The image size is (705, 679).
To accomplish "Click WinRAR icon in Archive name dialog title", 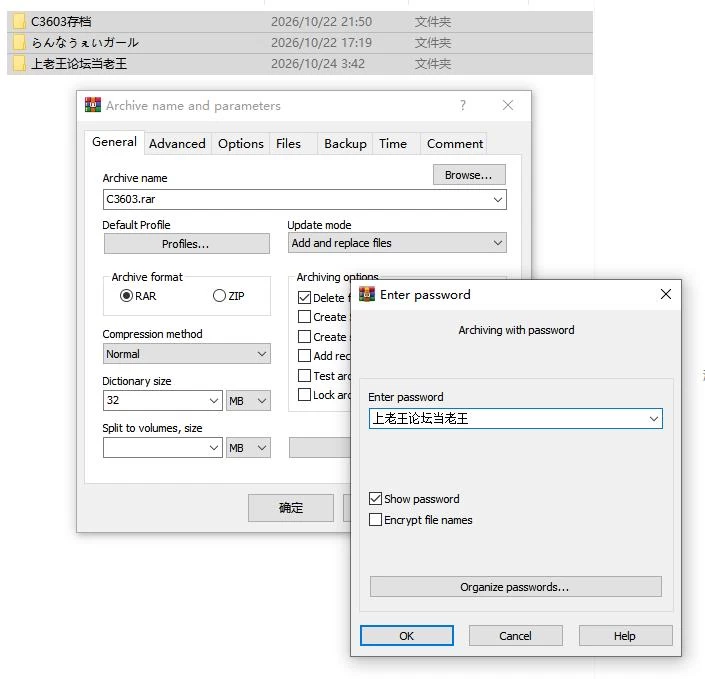I will [x=93, y=105].
